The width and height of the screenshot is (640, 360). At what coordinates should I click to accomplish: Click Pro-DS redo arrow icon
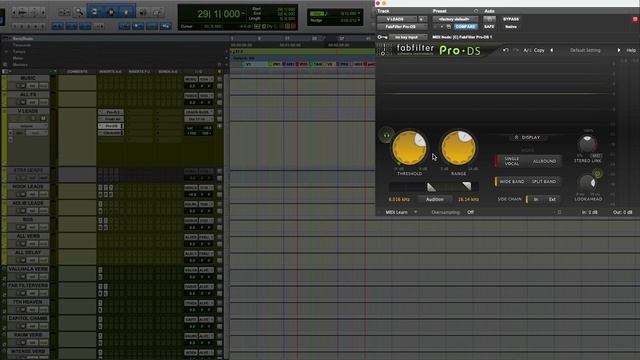click(x=516, y=50)
